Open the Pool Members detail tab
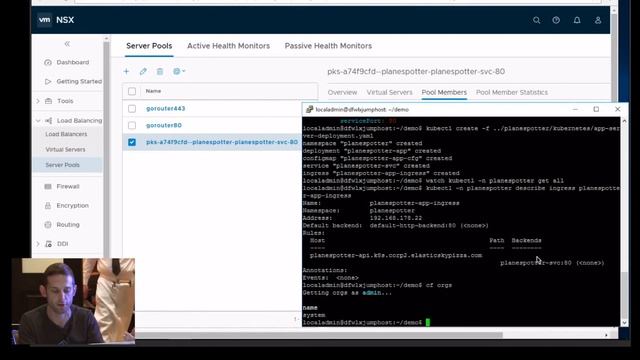The image size is (640, 360). 444,93
